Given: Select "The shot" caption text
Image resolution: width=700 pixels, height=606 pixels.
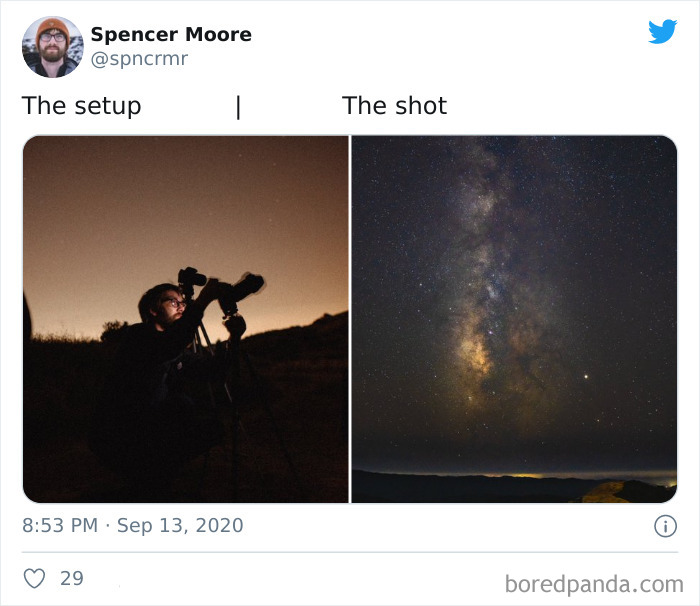Looking at the screenshot, I should tap(395, 106).
